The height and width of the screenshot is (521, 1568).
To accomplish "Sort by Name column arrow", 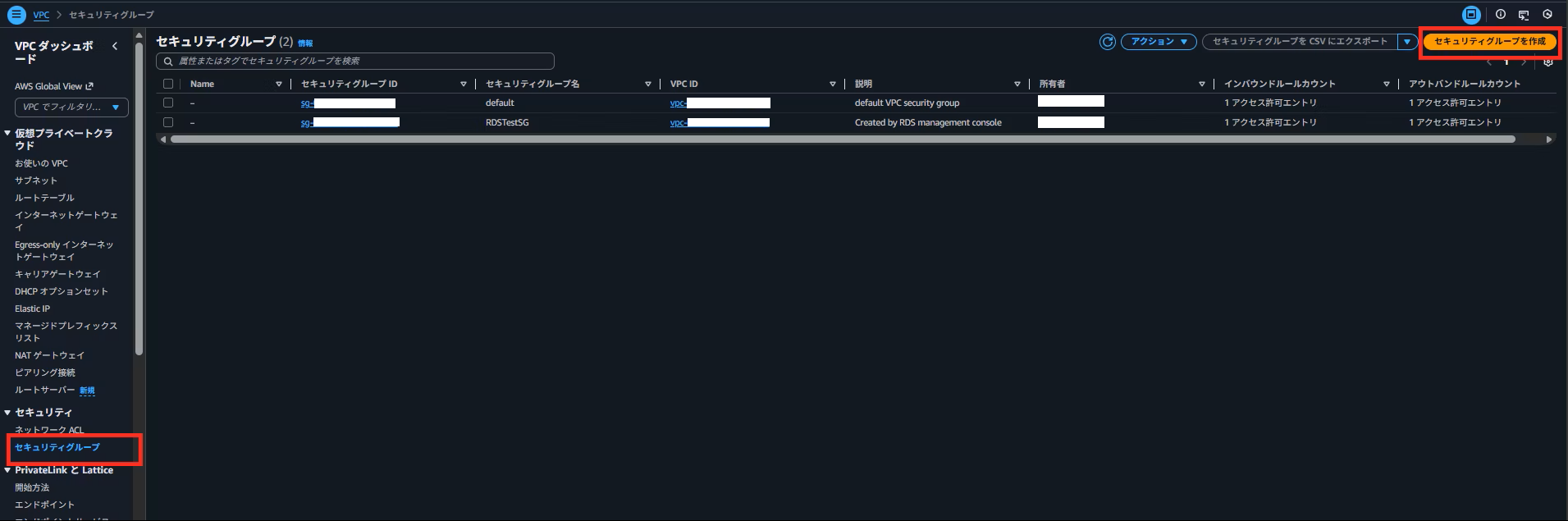I will [279, 84].
